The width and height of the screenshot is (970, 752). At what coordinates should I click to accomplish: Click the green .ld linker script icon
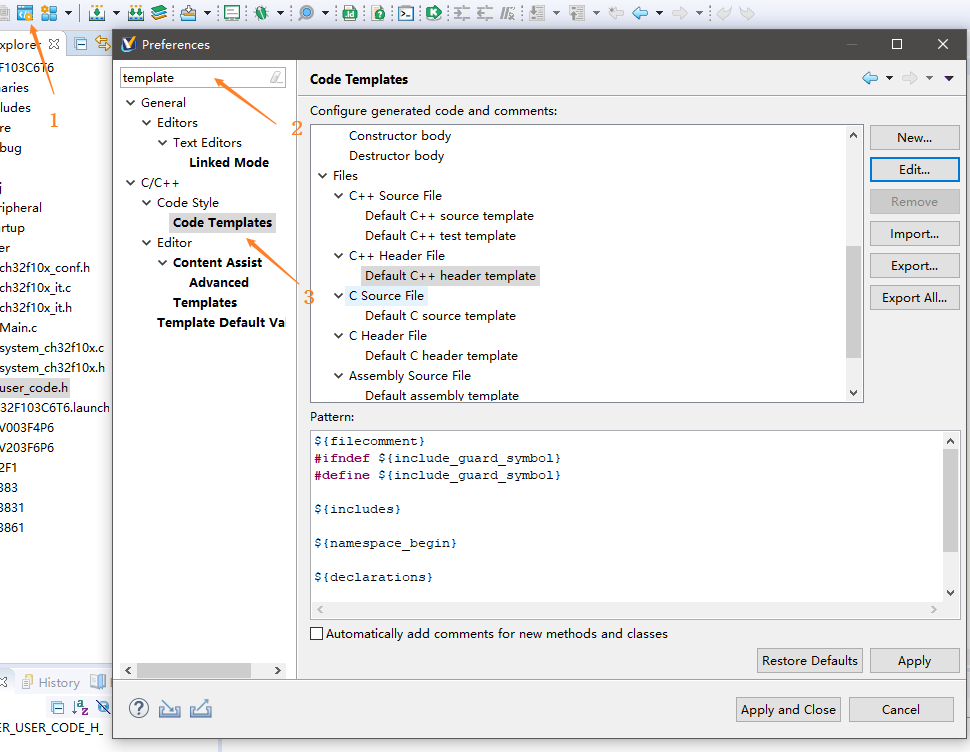tap(350, 12)
